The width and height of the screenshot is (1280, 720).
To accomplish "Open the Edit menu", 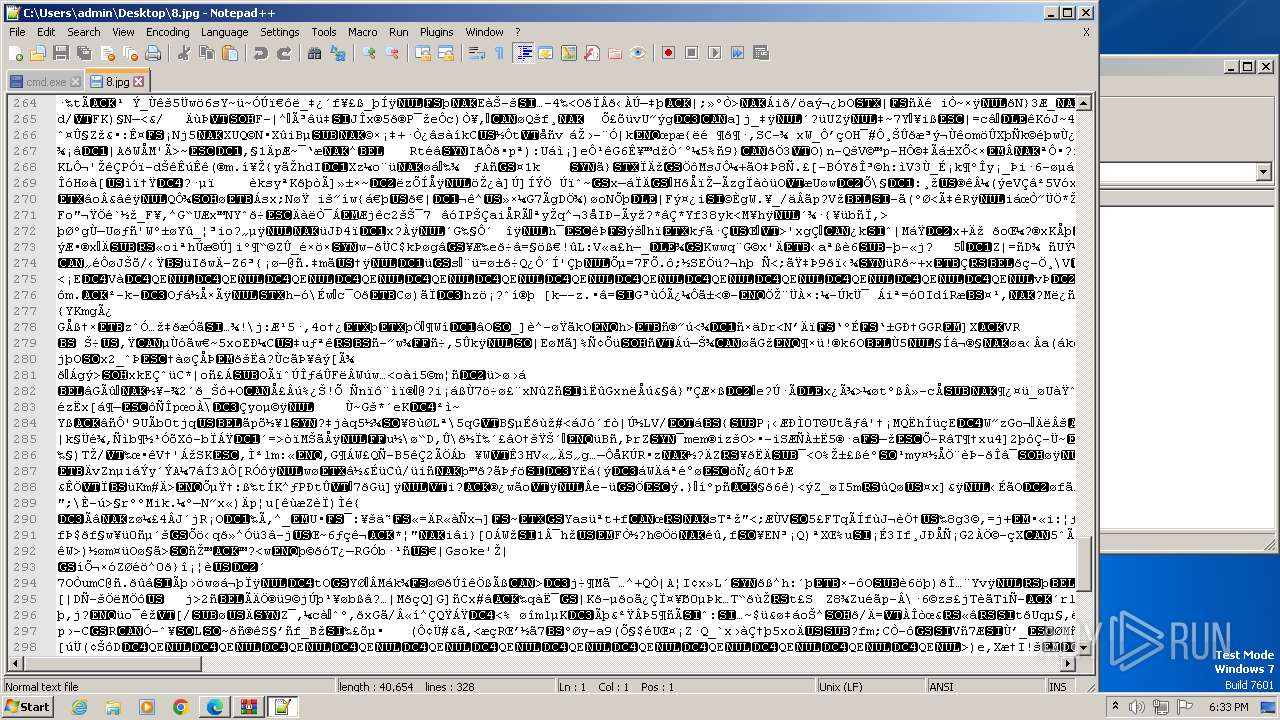I will (46, 32).
